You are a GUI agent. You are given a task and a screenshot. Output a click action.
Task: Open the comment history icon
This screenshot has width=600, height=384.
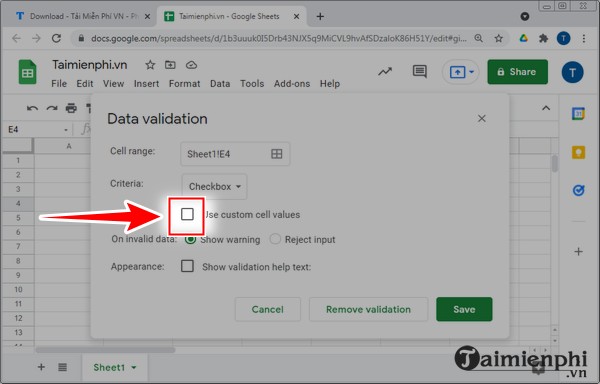tap(420, 72)
